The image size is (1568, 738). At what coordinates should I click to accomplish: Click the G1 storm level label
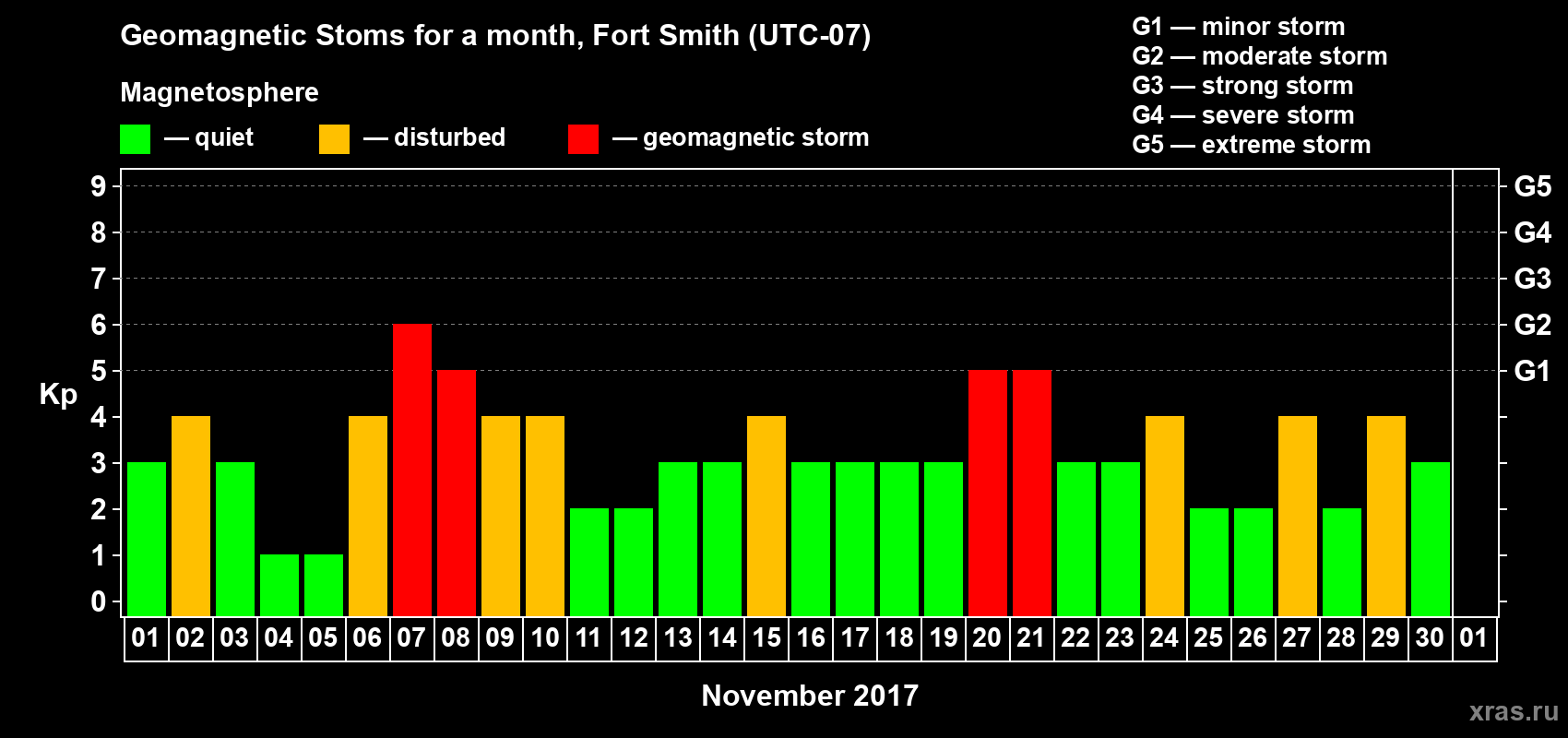coord(1532,371)
